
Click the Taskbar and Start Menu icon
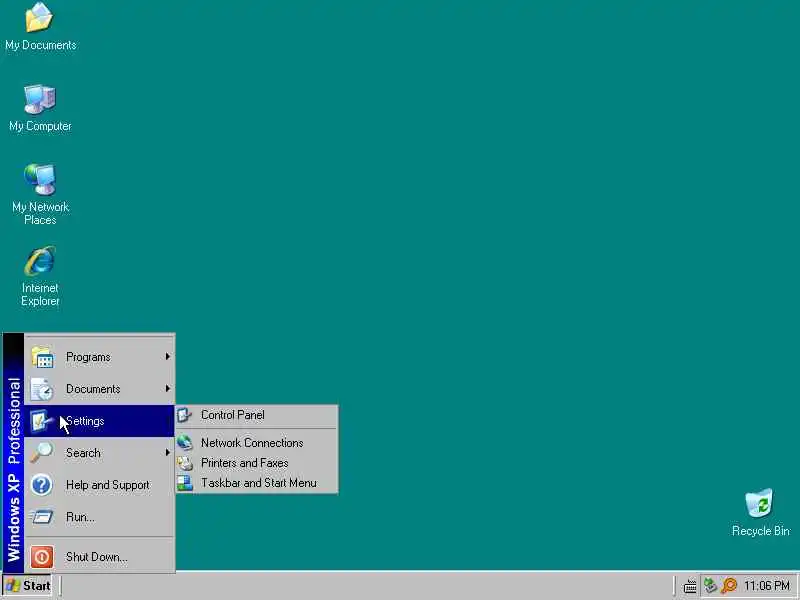click(x=185, y=483)
